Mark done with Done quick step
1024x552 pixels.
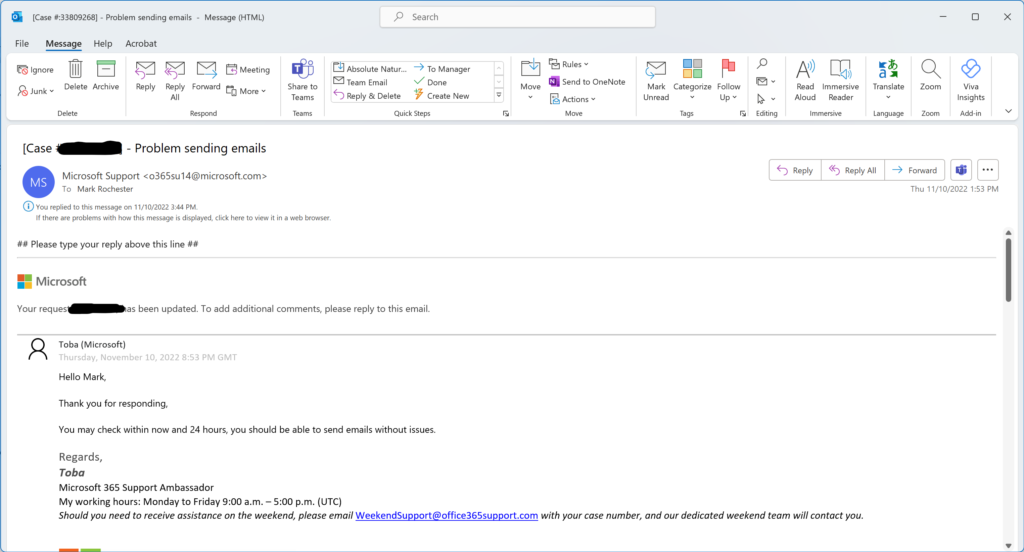(430, 82)
